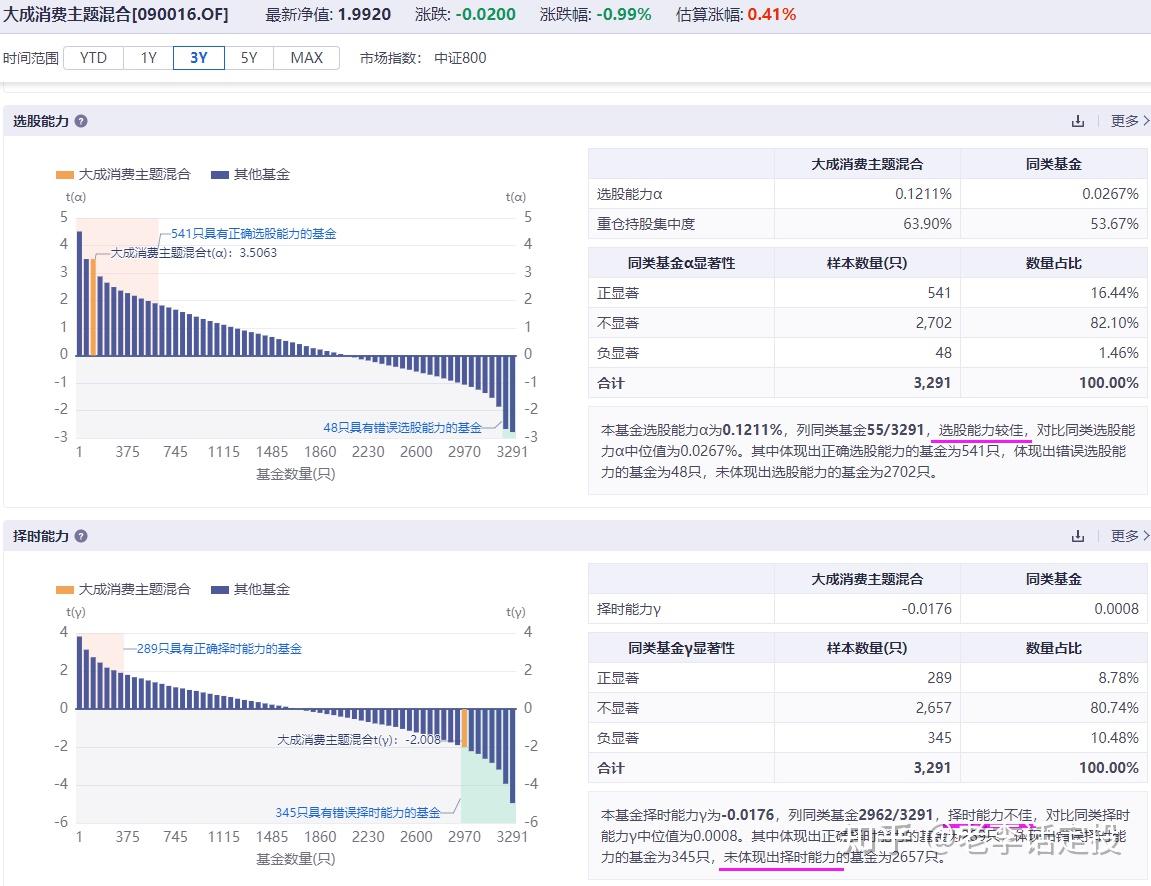Image resolution: width=1151 pixels, height=886 pixels.
Task: Click the 涨跌幅 value -0.99%
Action: coord(623,15)
